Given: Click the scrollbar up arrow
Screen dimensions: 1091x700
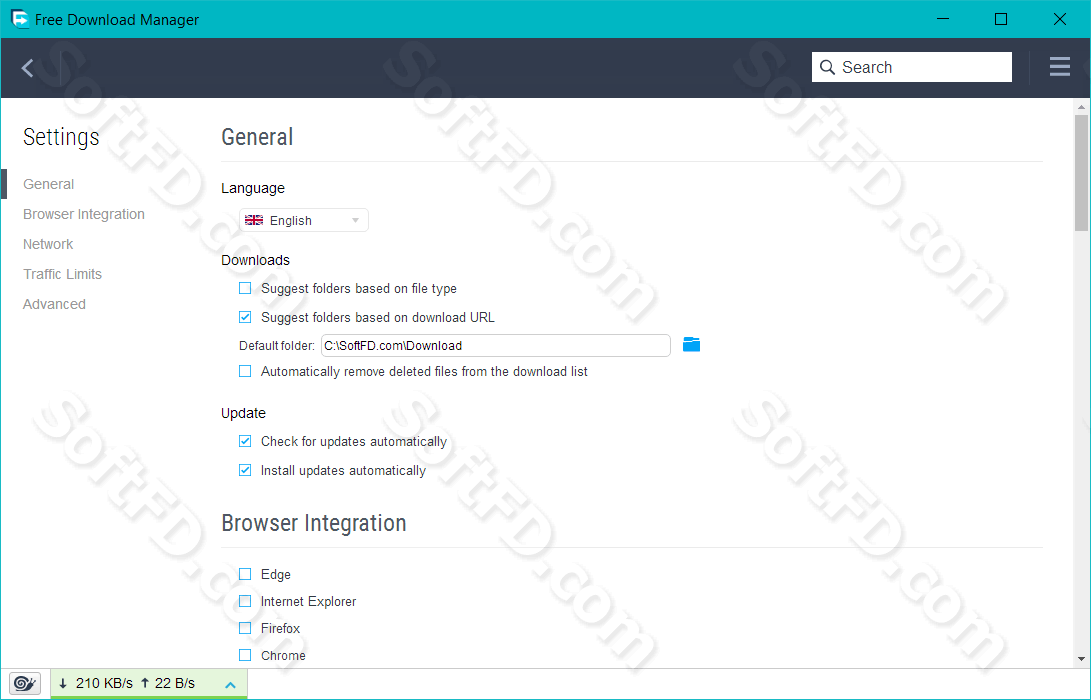Looking at the screenshot, I should click(x=1081, y=107).
